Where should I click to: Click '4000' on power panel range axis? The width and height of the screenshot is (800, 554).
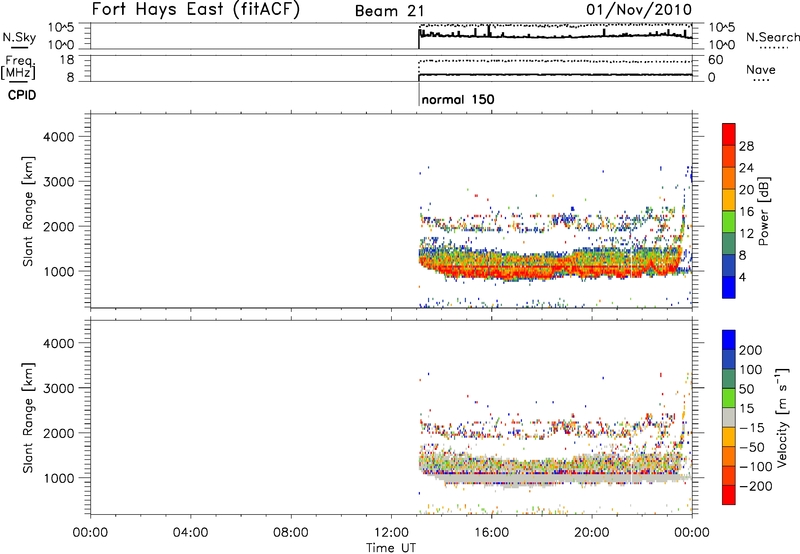pos(59,137)
